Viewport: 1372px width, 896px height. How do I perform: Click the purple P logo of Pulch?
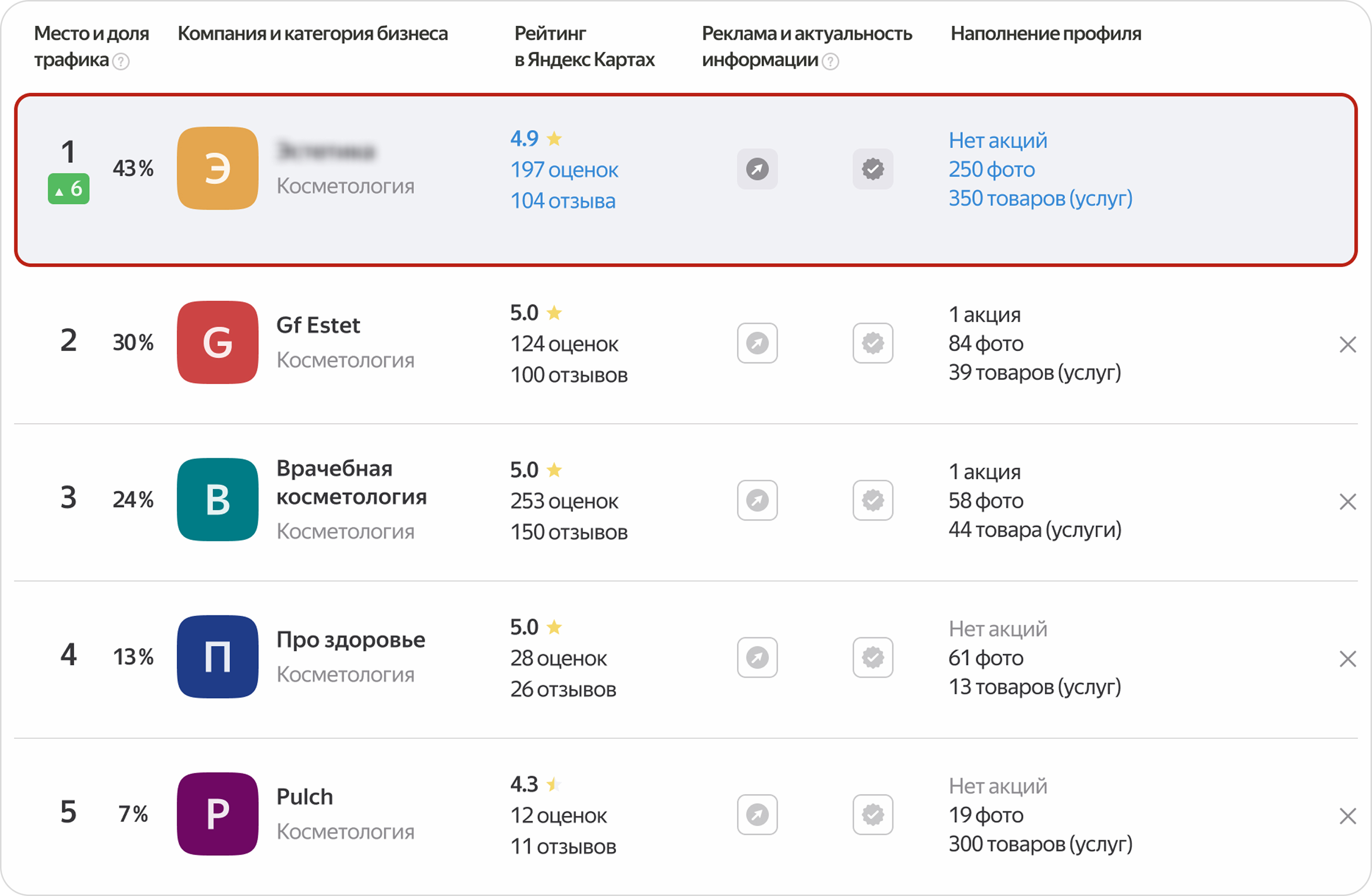pyautogui.click(x=218, y=814)
